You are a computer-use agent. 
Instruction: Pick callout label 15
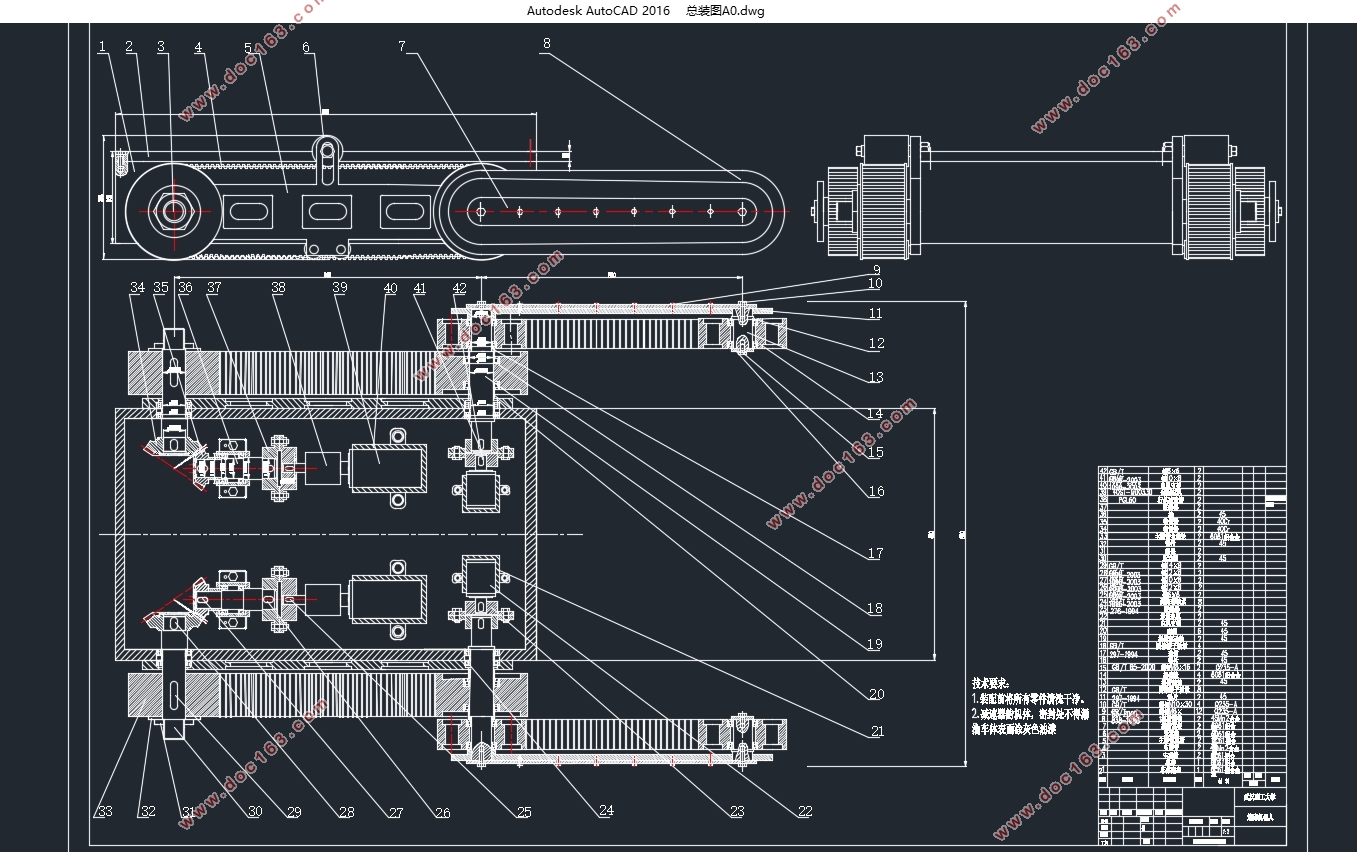click(876, 452)
